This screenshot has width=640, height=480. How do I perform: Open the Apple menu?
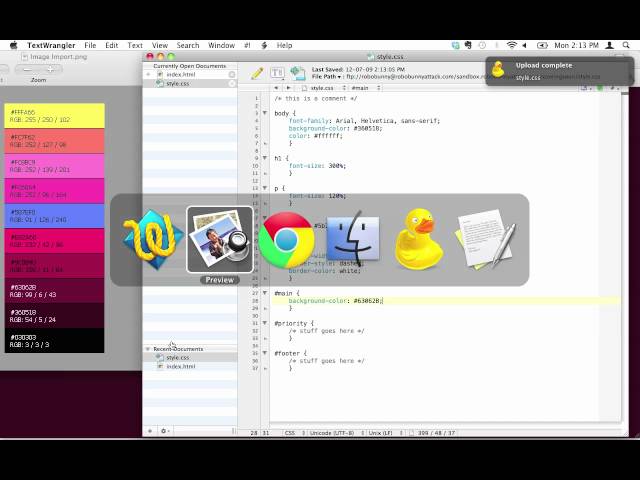click(x=14, y=45)
